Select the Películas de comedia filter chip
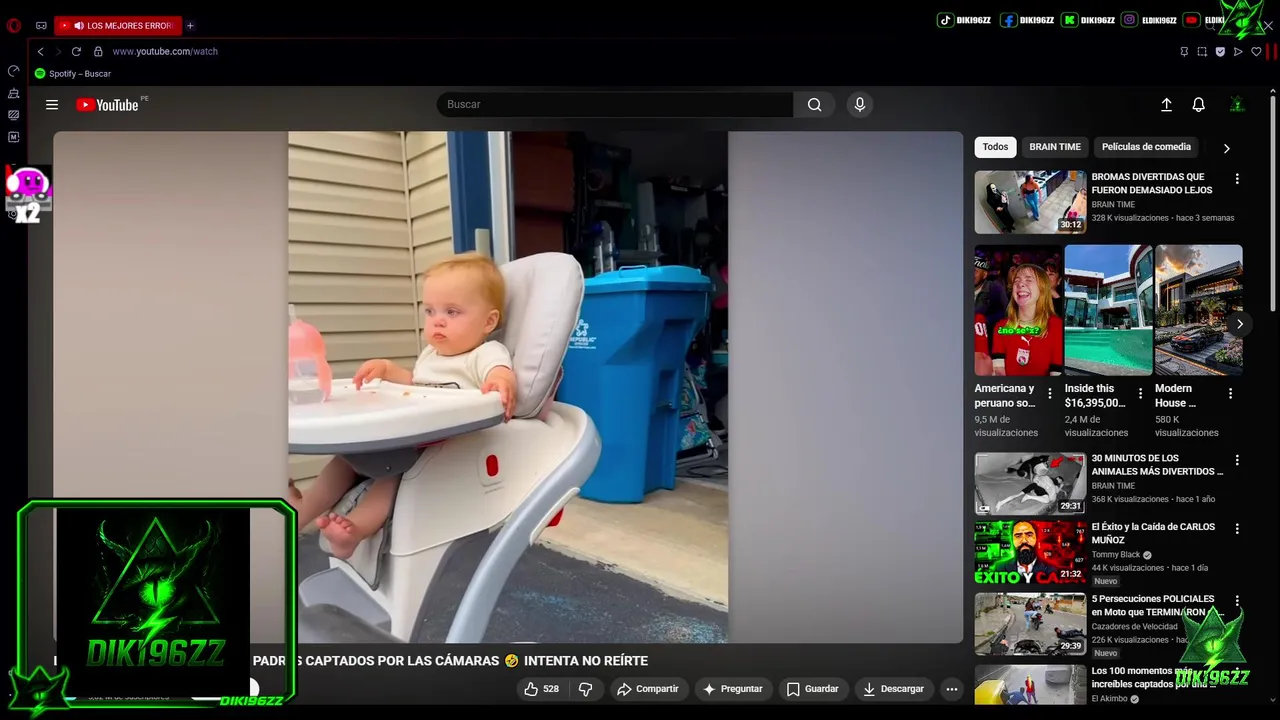Viewport: 1280px width, 720px height. tap(1146, 147)
